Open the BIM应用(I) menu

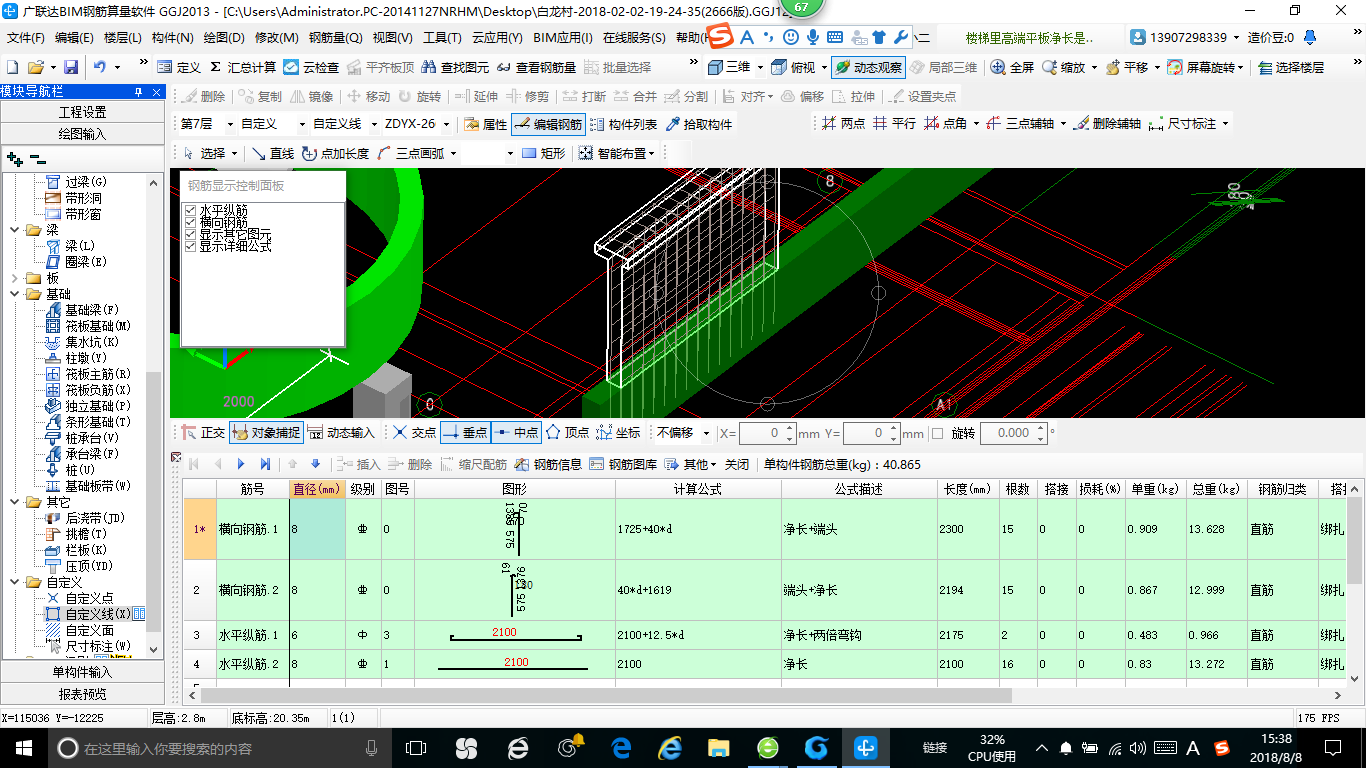(563, 38)
